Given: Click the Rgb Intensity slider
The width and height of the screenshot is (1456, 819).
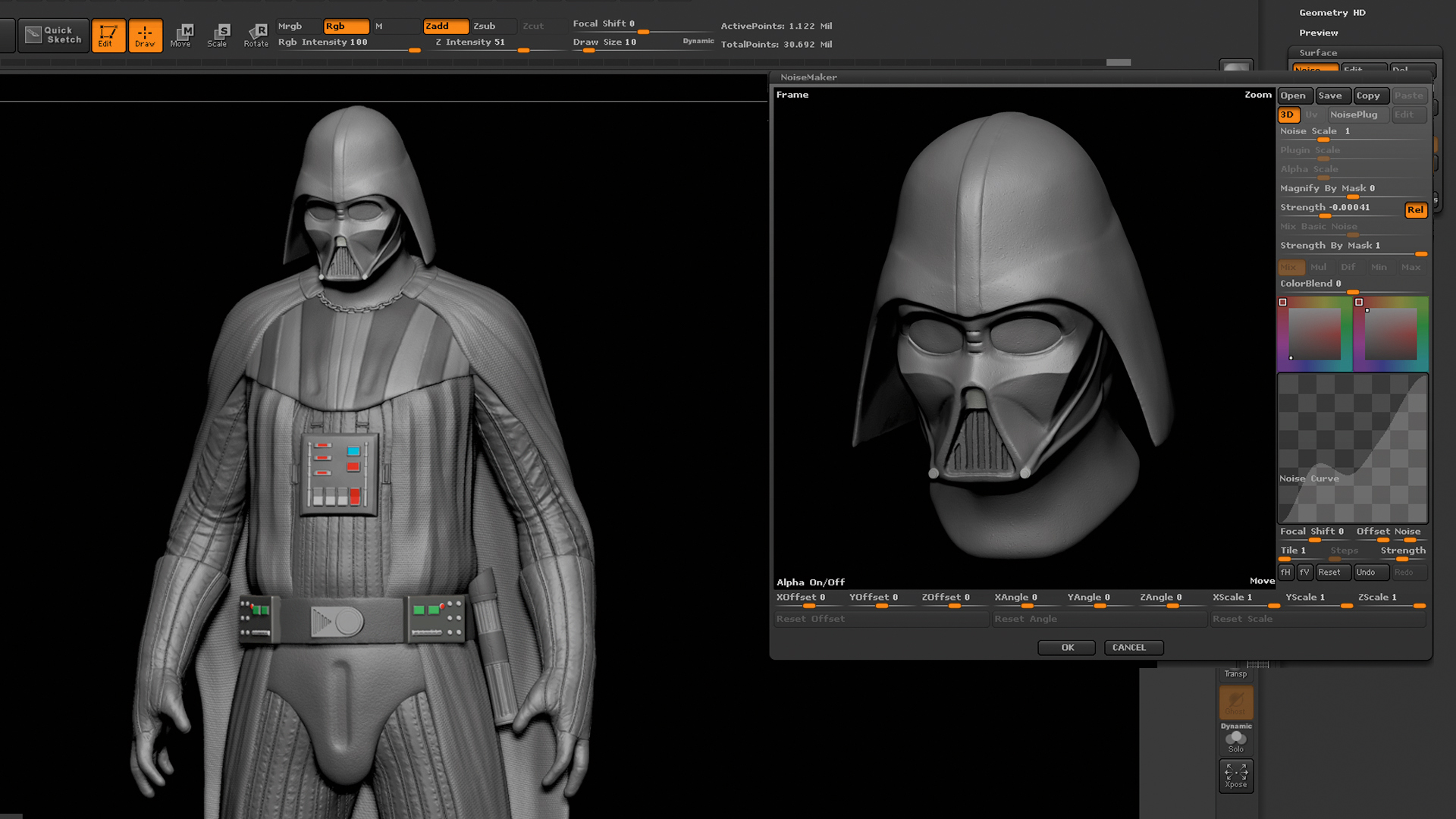Looking at the screenshot, I should click(x=349, y=44).
